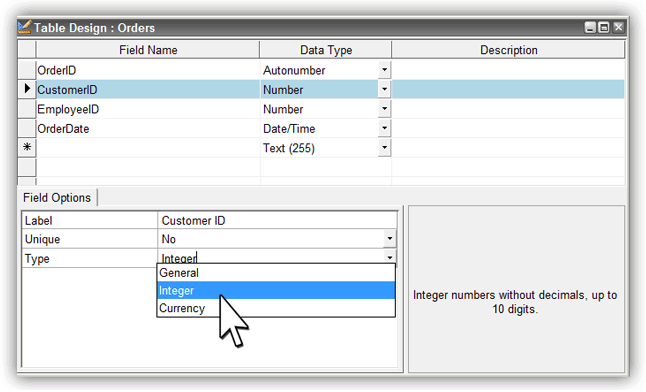Choose General from the Type list

[x=276, y=273]
